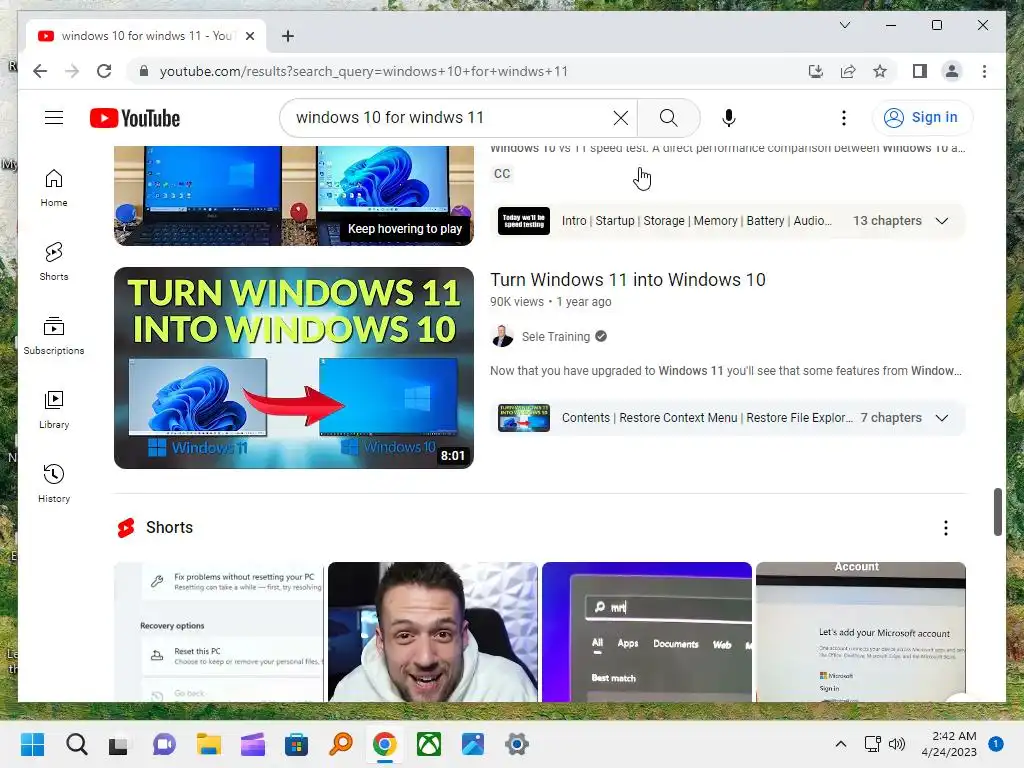The image size is (1024, 768).
Task: Select the YouTube results tab
Action: point(146,36)
